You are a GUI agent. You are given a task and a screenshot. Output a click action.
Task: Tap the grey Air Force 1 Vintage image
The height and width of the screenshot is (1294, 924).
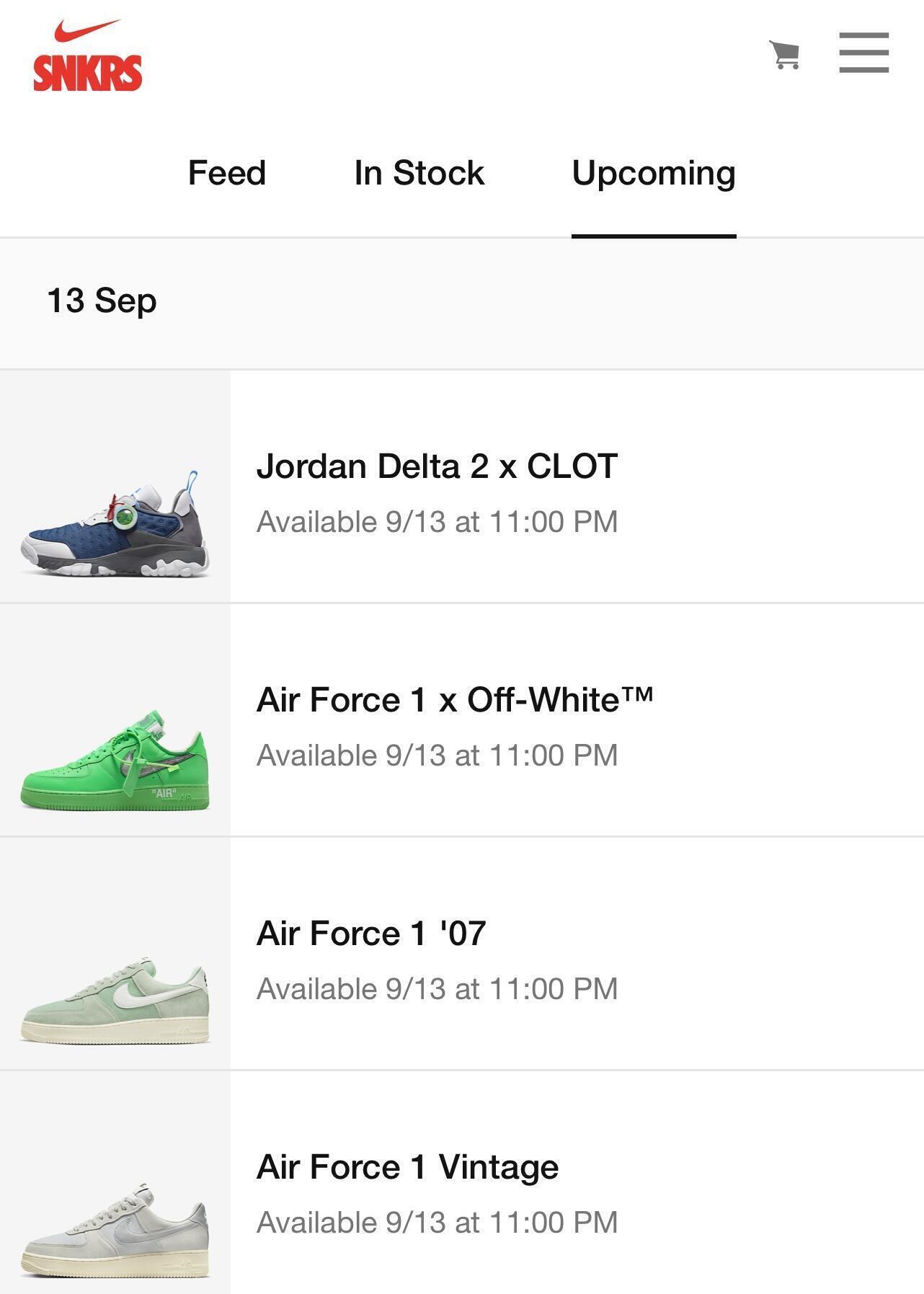pos(115,1229)
